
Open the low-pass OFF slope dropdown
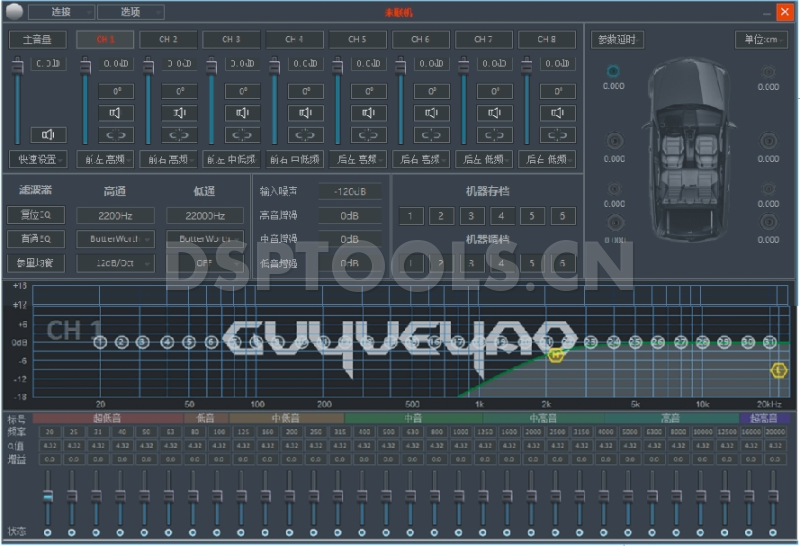[205, 263]
